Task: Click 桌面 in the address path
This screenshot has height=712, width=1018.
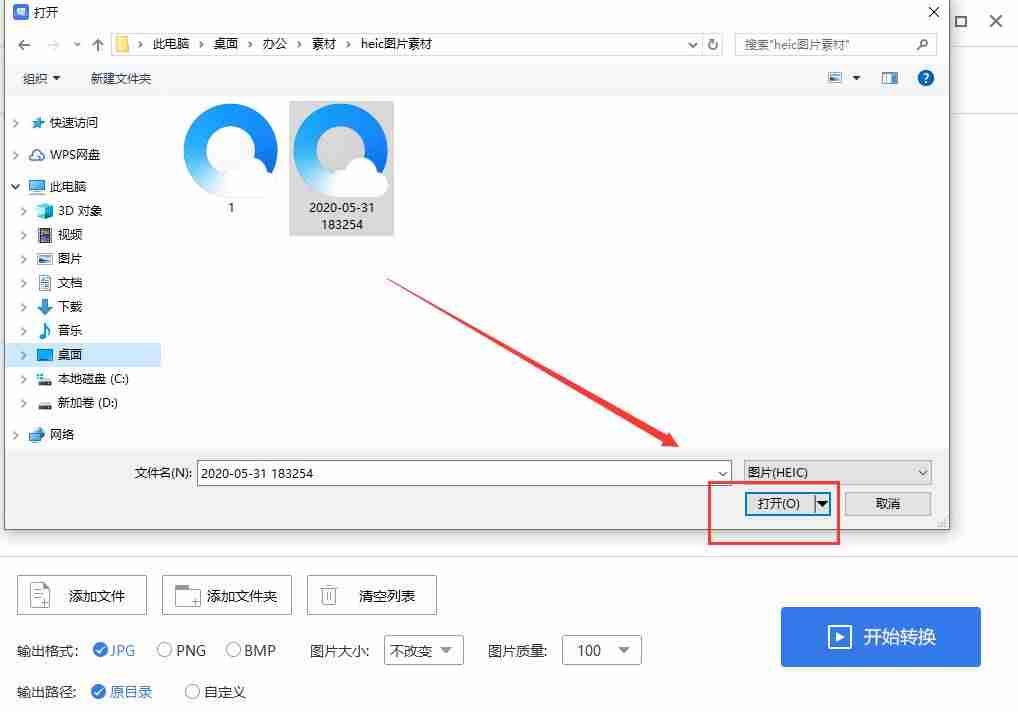Action: 225,44
